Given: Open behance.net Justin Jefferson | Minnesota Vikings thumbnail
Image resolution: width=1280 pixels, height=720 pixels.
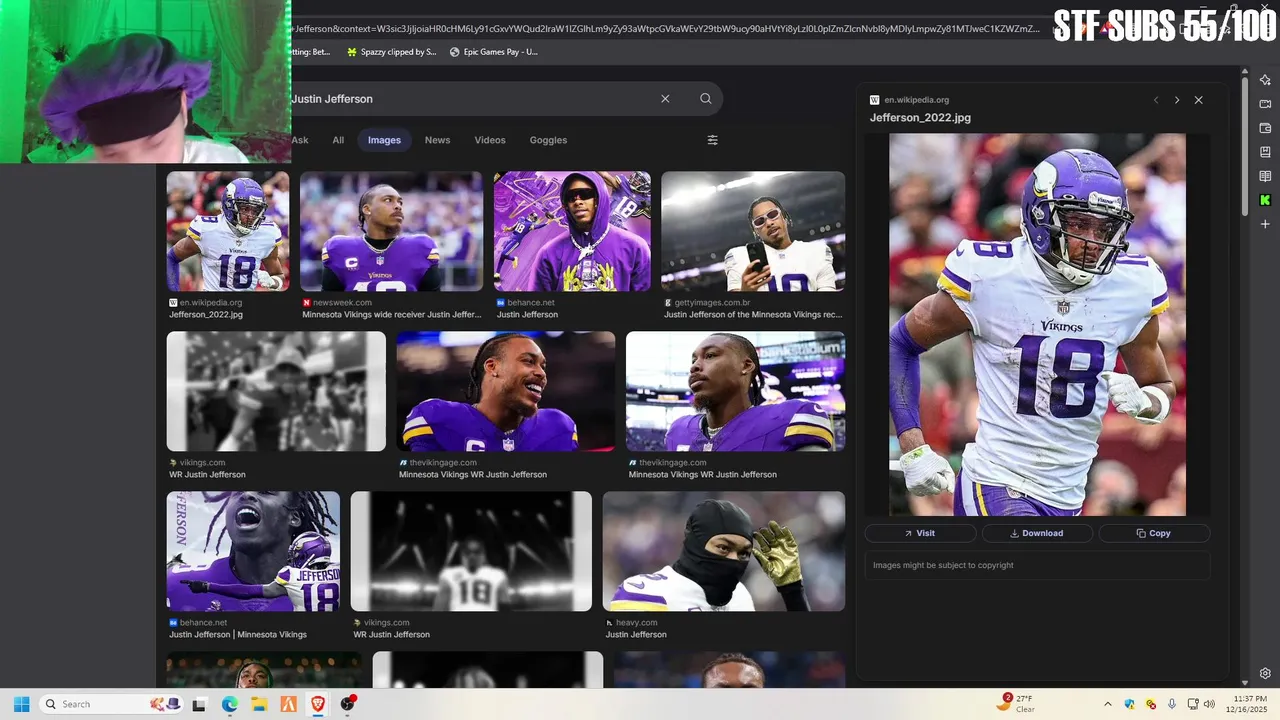Looking at the screenshot, I should tap(253, 551).
